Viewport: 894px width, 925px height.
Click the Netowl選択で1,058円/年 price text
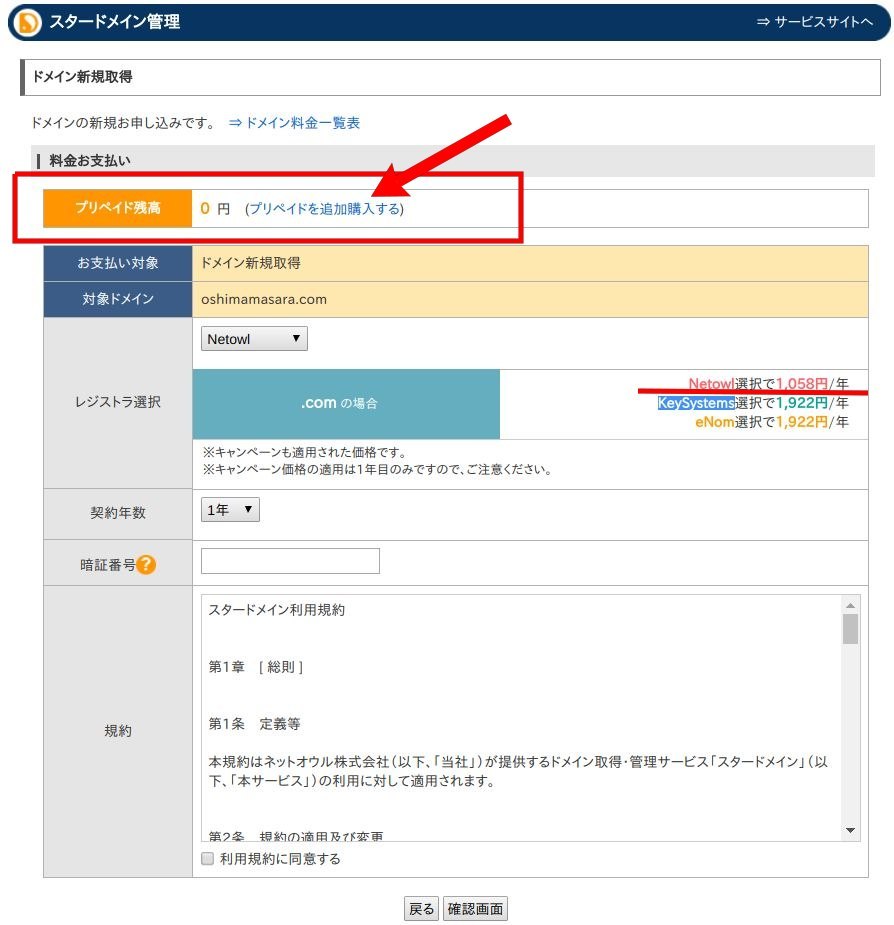tap(768, 383)
